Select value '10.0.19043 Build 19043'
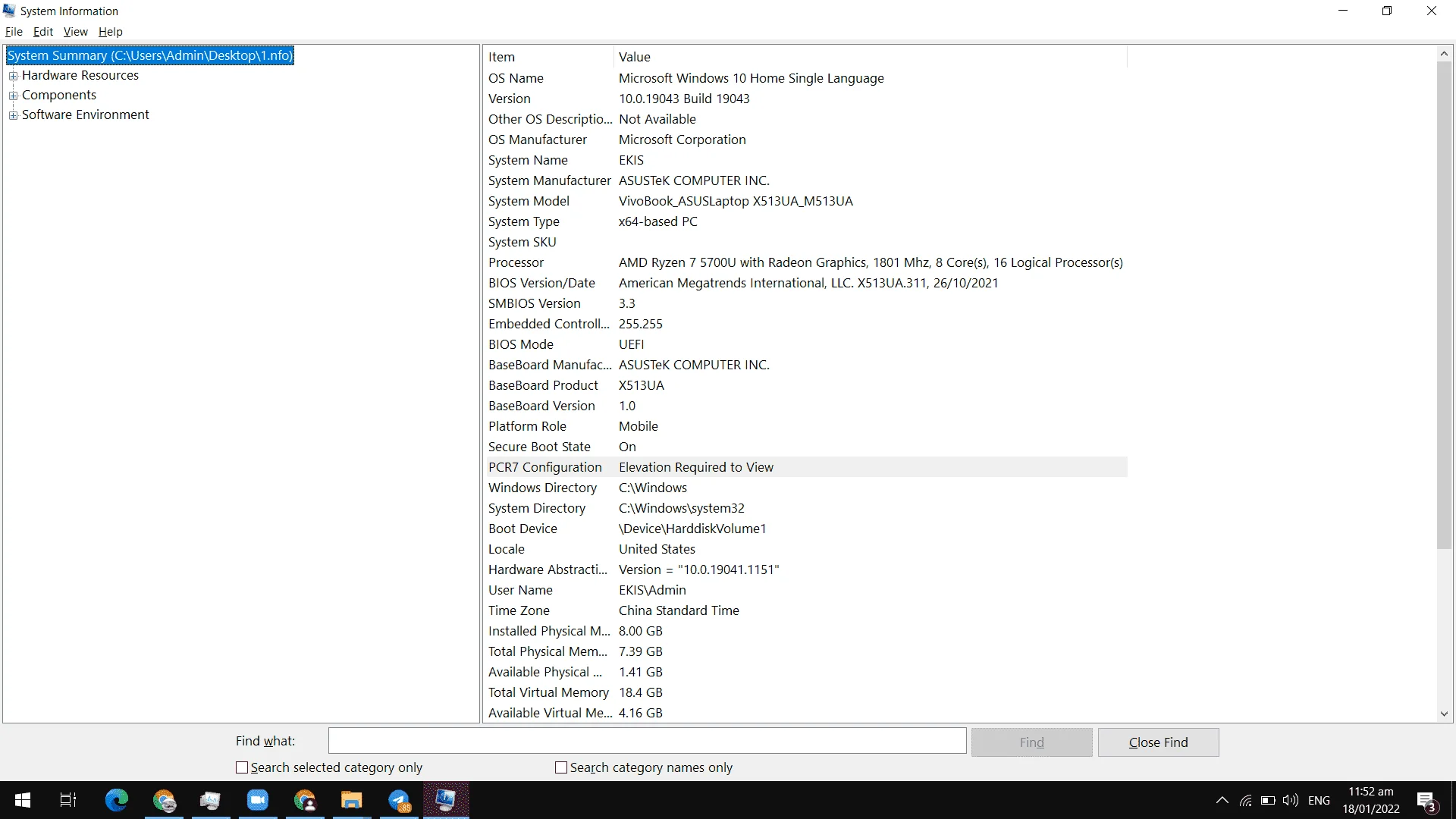 pos(684,99)
